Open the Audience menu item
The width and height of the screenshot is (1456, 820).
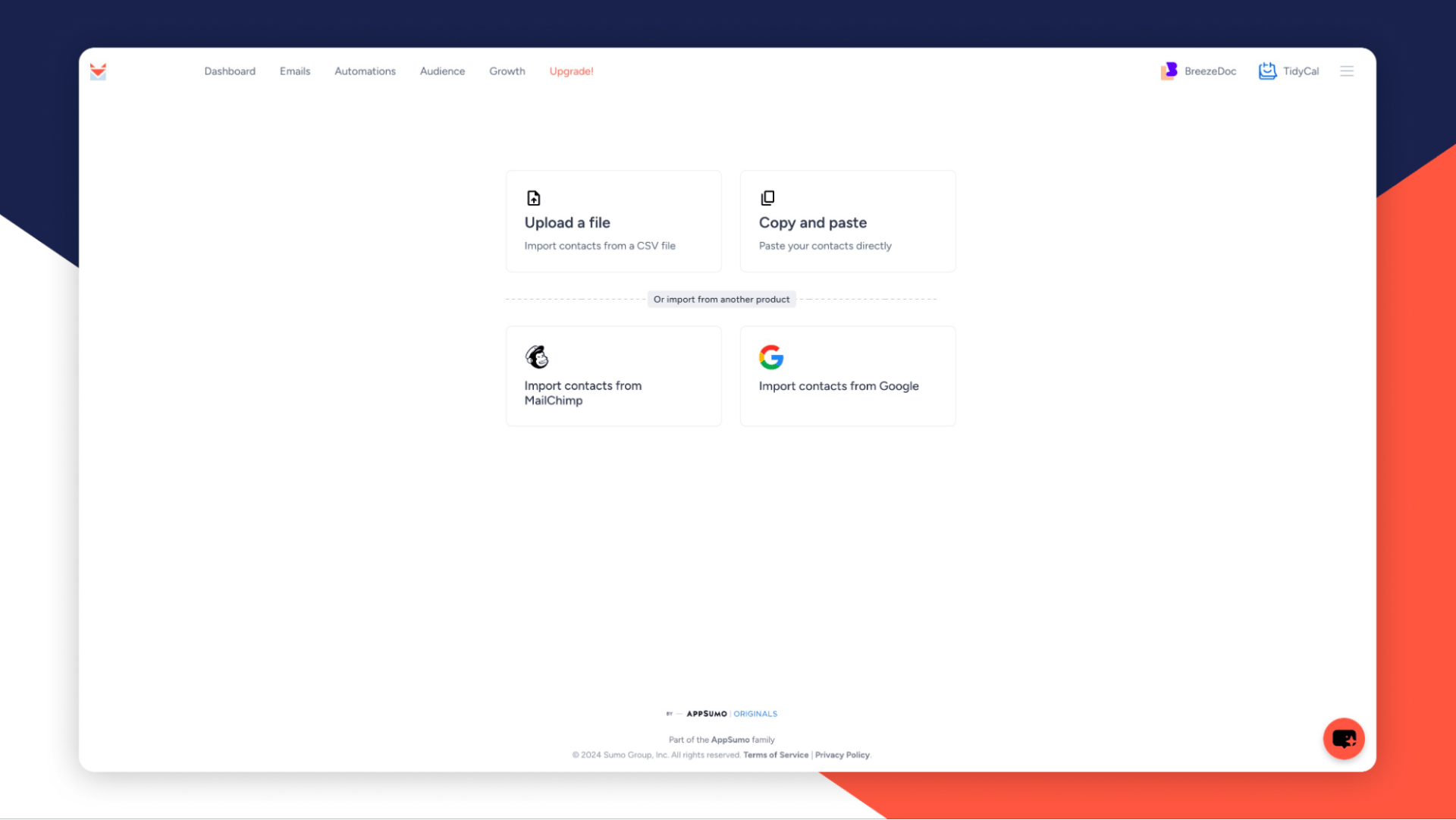[442, 71]
